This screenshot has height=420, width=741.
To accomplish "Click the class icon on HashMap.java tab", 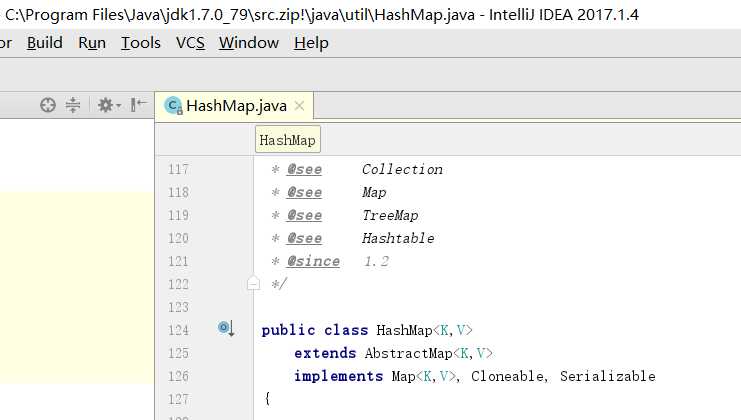I will click(x=173, y=106).
